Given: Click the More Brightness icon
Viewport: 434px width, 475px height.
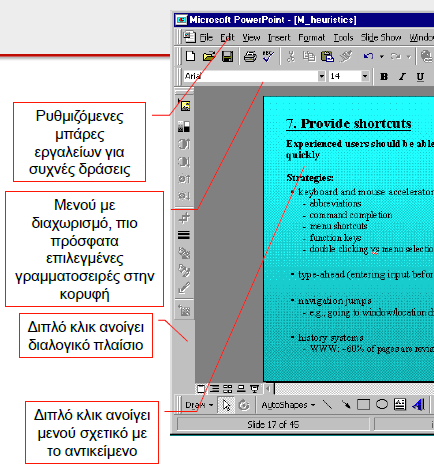Looking at the screenshot, I should (x=184, y=179).
